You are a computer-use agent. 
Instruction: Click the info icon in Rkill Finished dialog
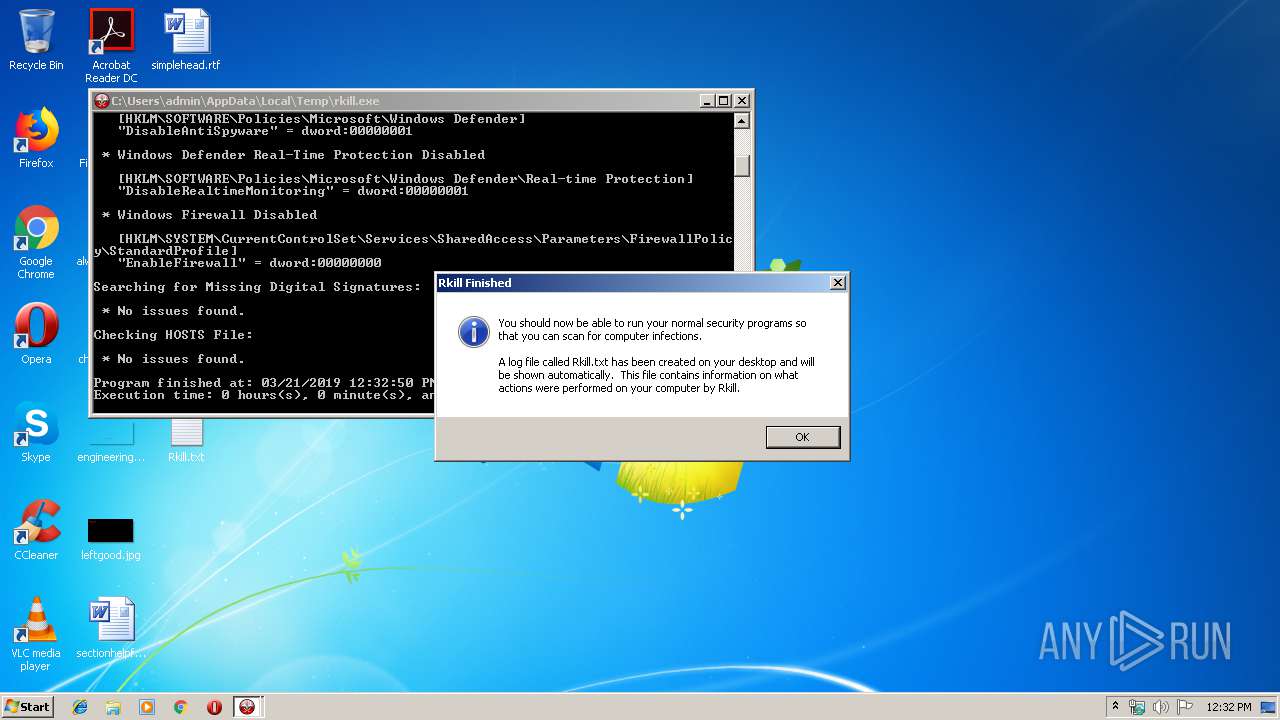point(473,331)
